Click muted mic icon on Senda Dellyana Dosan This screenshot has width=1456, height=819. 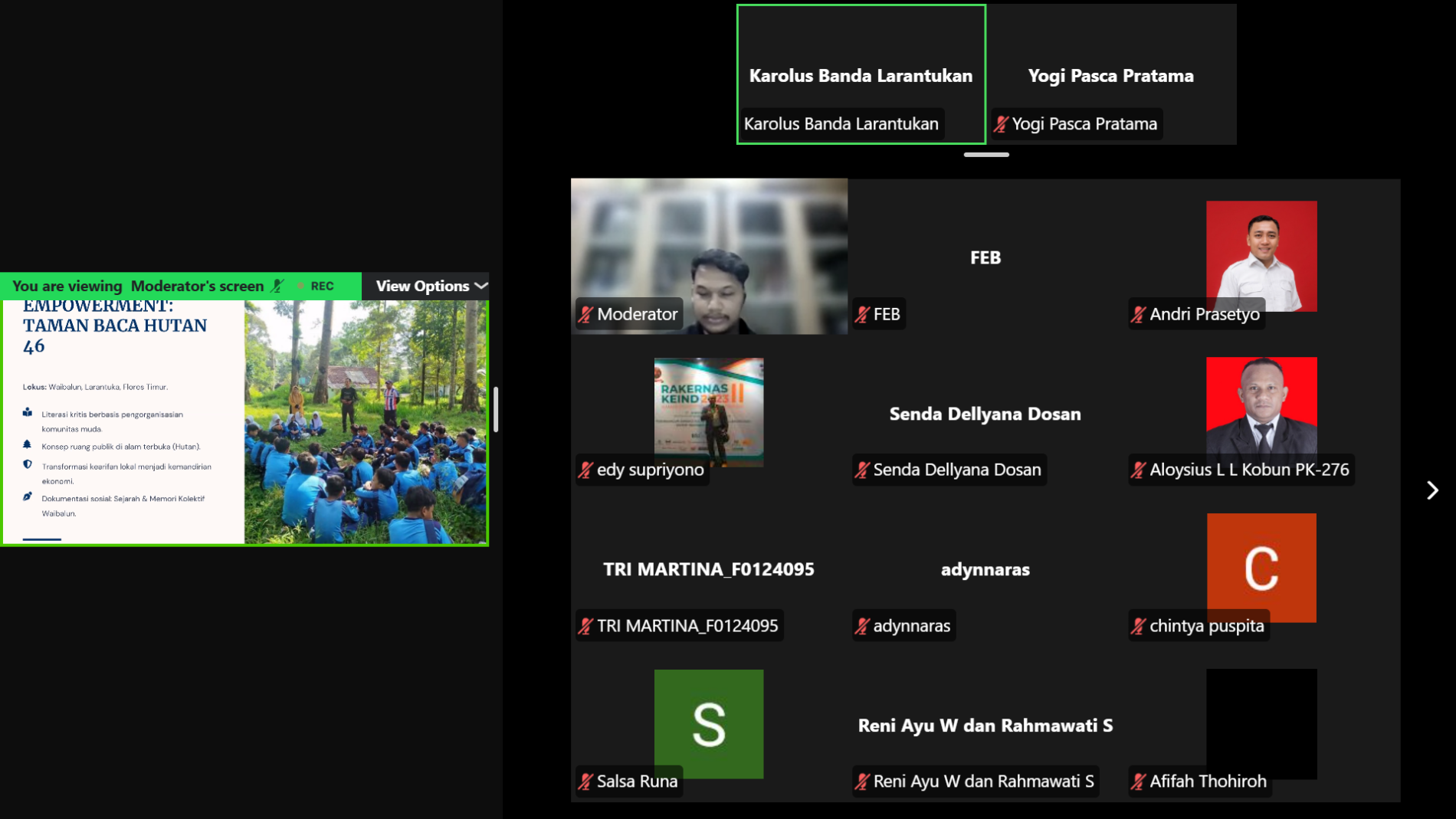[862, 470]
